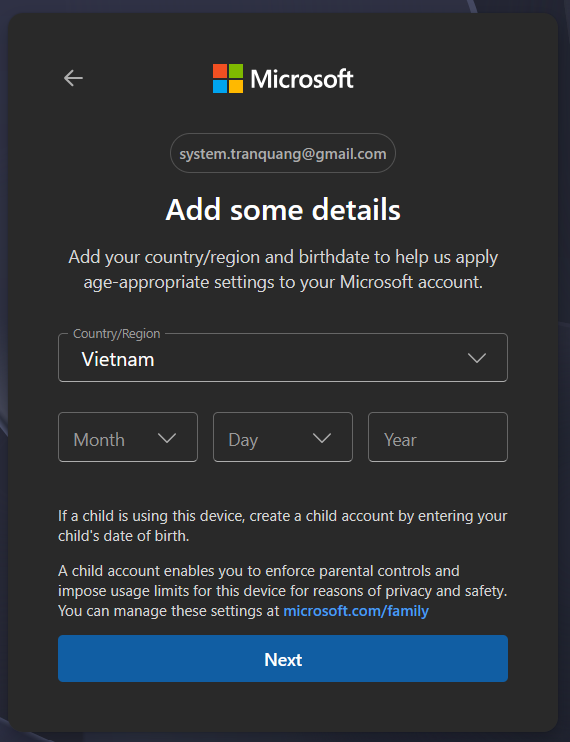Viewport: 570px width, 742px height.
Task: Click the Microsoft wordmark text
Action: click(x=302, y=79)
